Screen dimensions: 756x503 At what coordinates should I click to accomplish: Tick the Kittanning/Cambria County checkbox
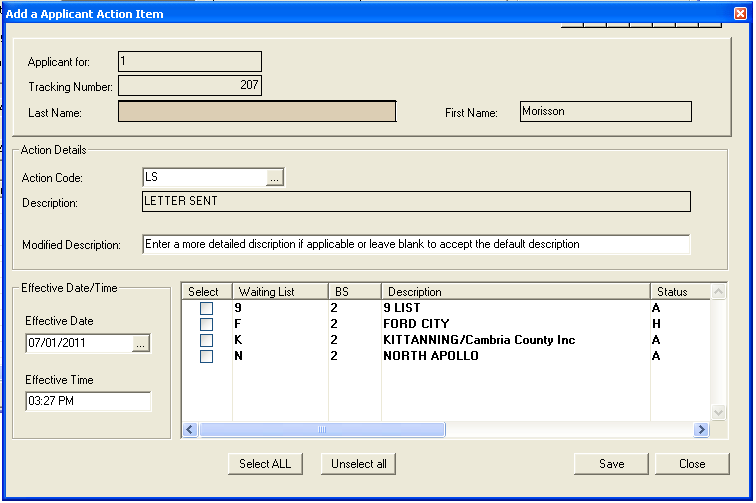tap(206, 341)
